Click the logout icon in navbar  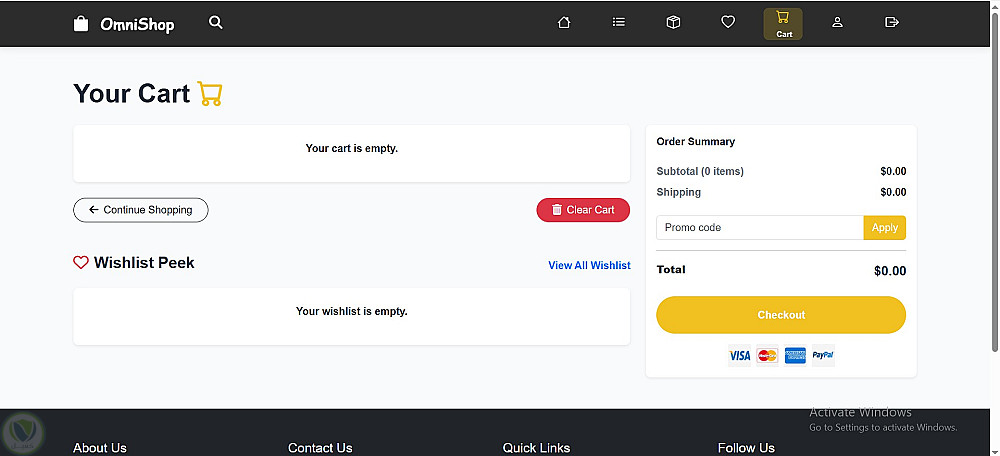(892, 23)
